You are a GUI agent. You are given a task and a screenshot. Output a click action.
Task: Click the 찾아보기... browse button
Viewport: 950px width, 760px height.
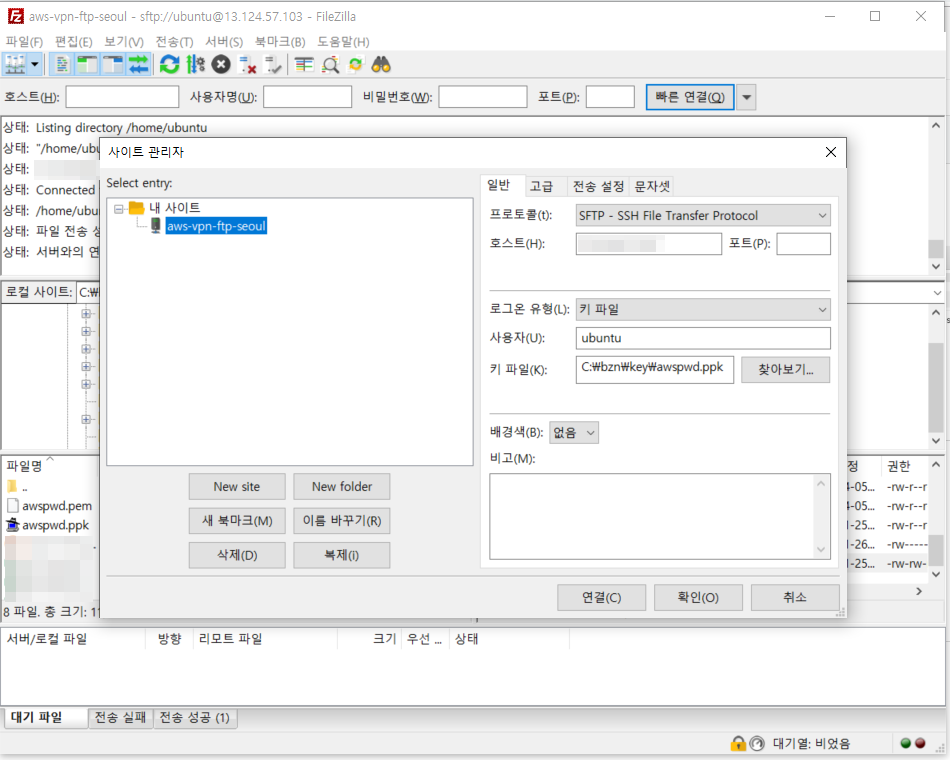tap(786, 370)
